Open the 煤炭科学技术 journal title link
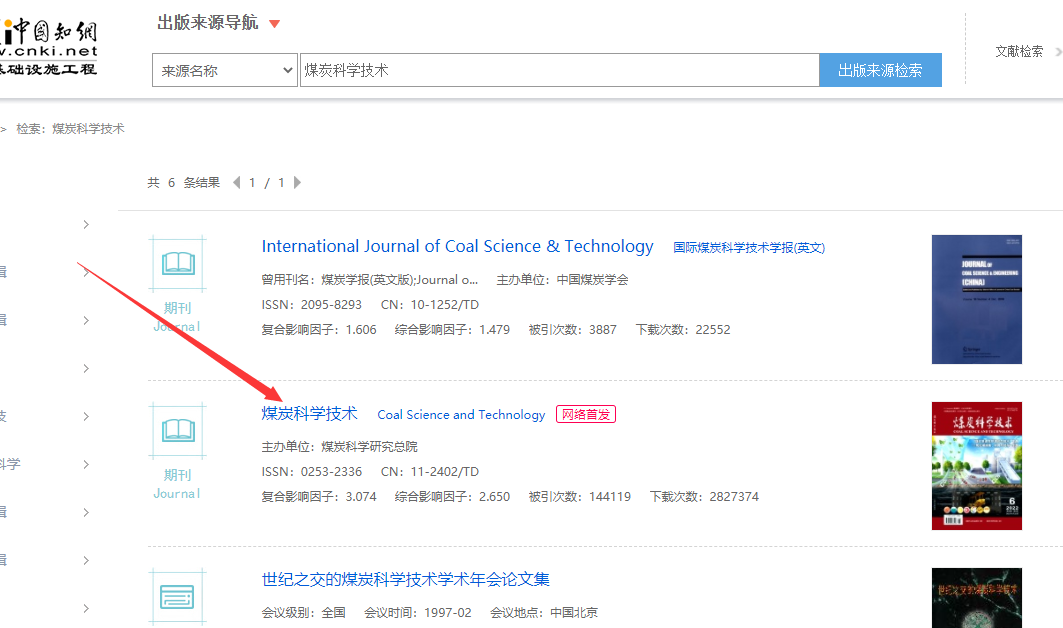This screenshot has height=628, width=1063. click(309, 413)
